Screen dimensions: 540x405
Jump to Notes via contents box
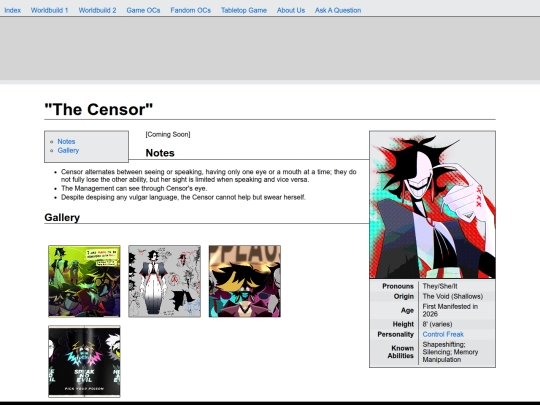pyautogui.click(x=66, y=142)
